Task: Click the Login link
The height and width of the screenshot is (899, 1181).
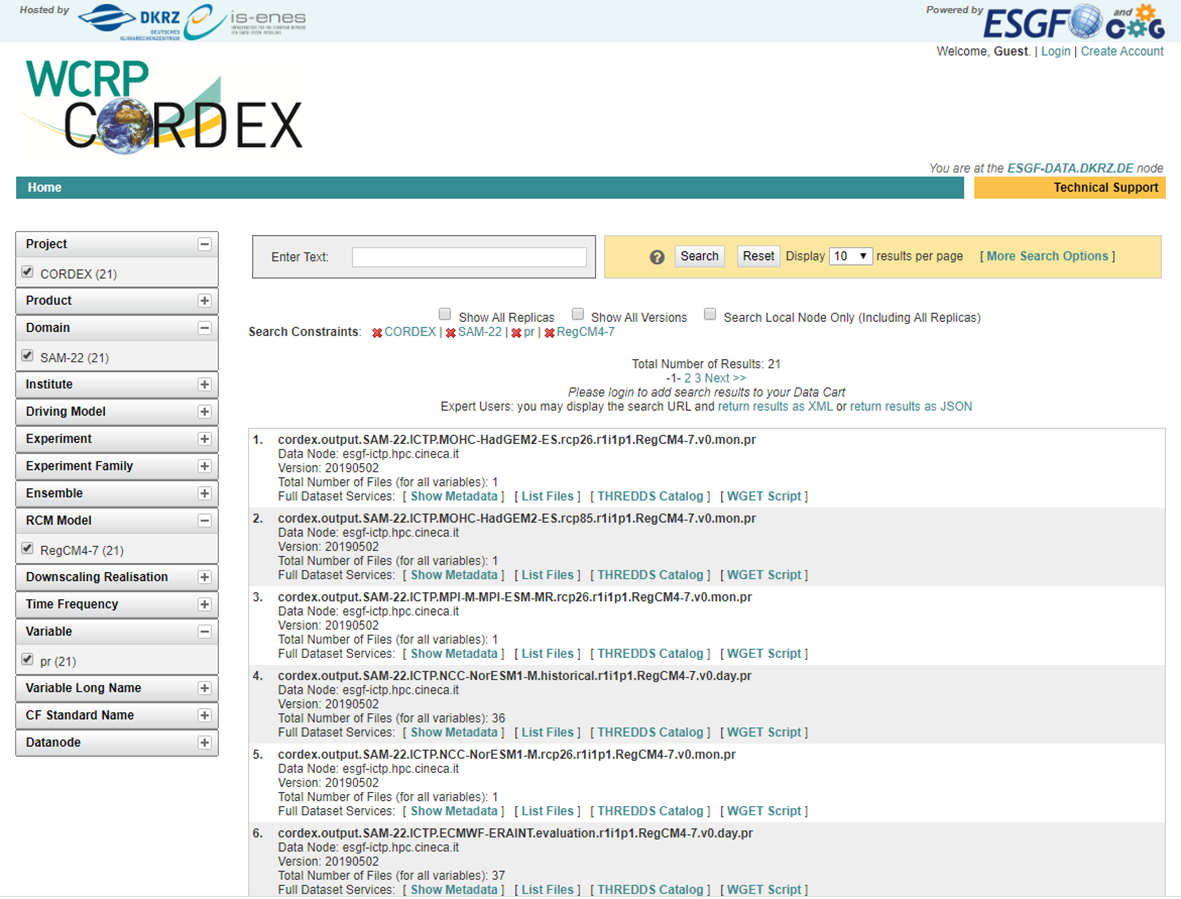Action: coord(1055,51)
